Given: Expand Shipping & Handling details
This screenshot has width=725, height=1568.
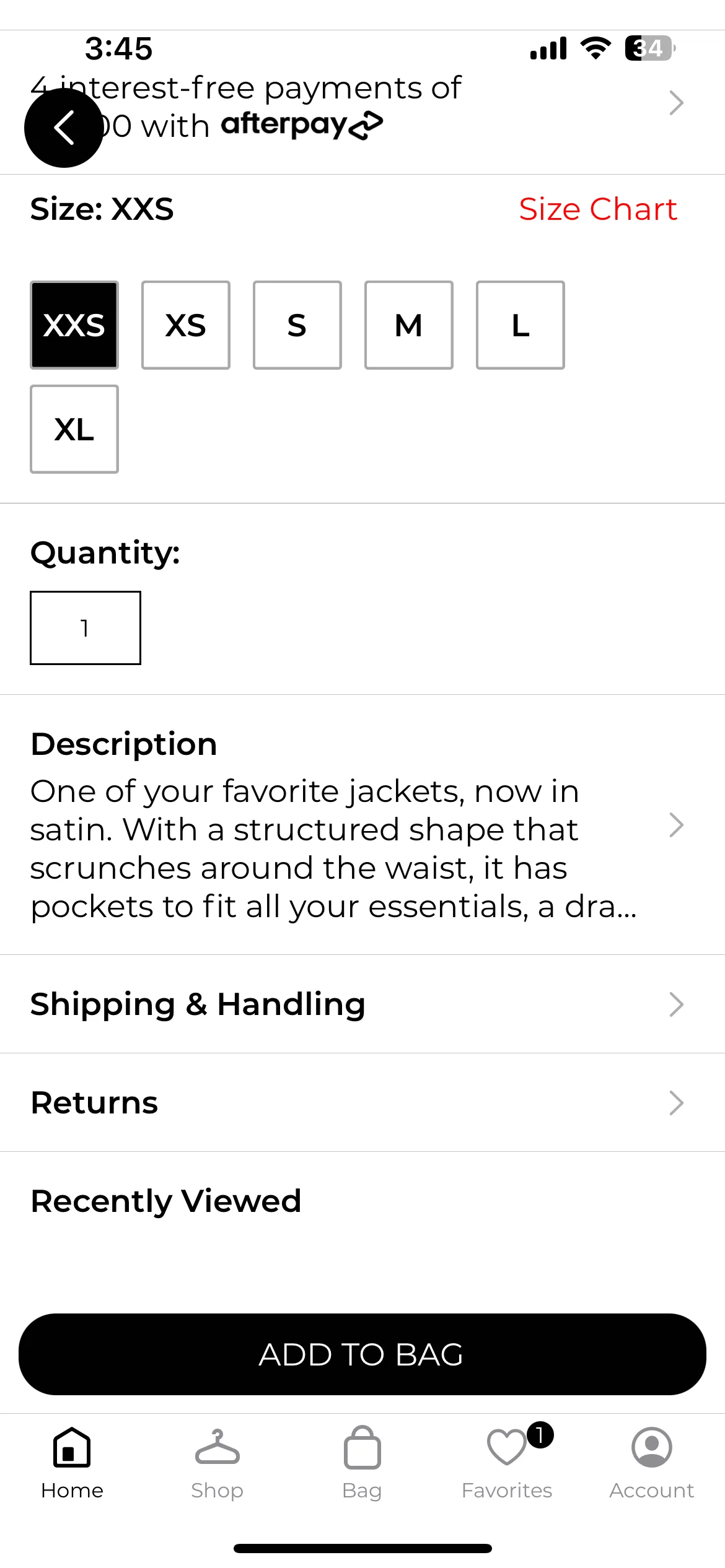Looking at the screenshot, I should (362, 1004).
